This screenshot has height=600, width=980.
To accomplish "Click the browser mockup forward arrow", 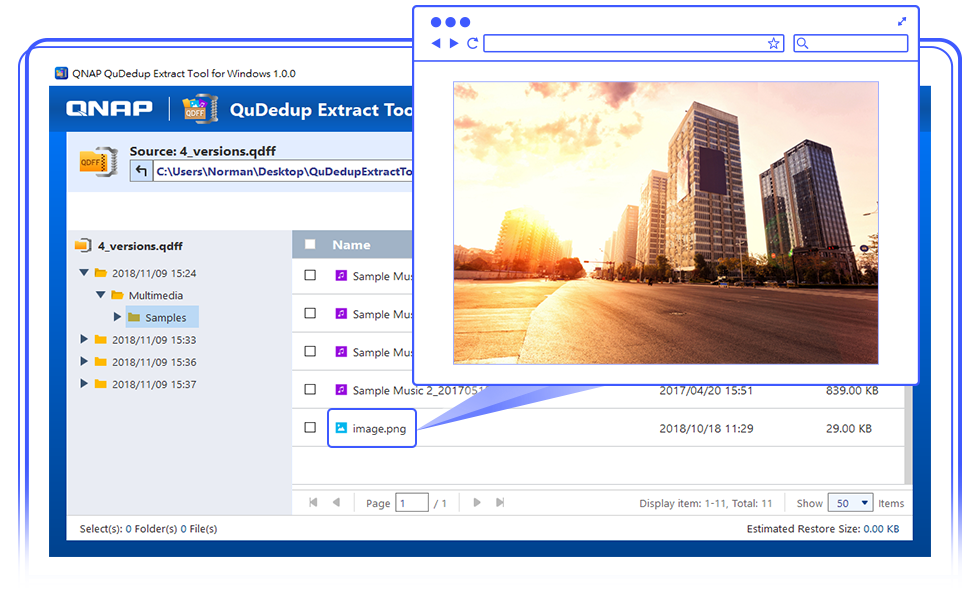I will point(454,44).
